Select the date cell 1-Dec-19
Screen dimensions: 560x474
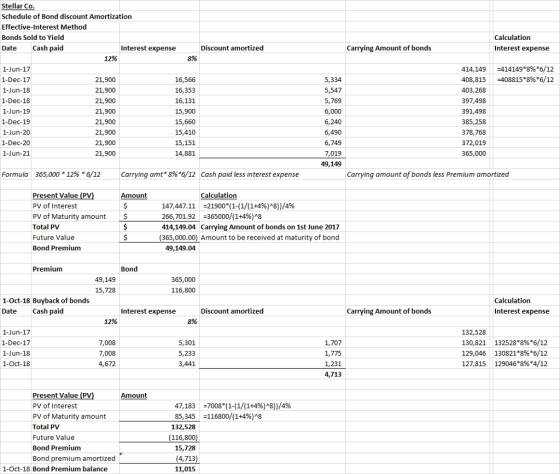coord(16,122)
